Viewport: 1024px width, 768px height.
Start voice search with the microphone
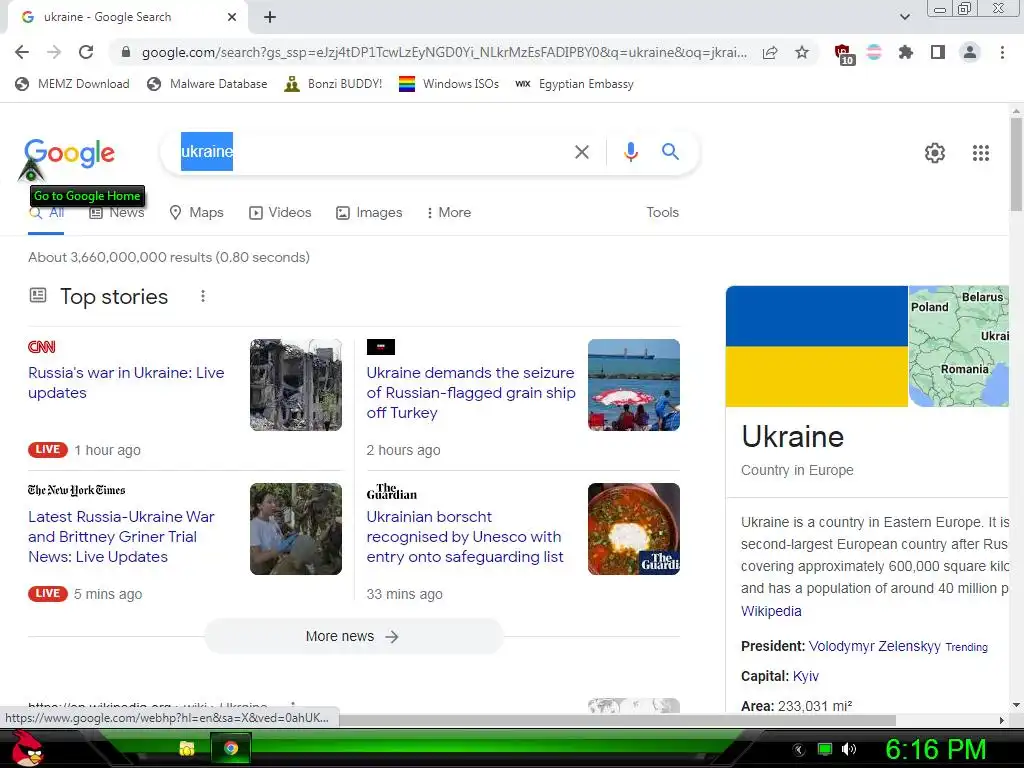coord(630,152)
